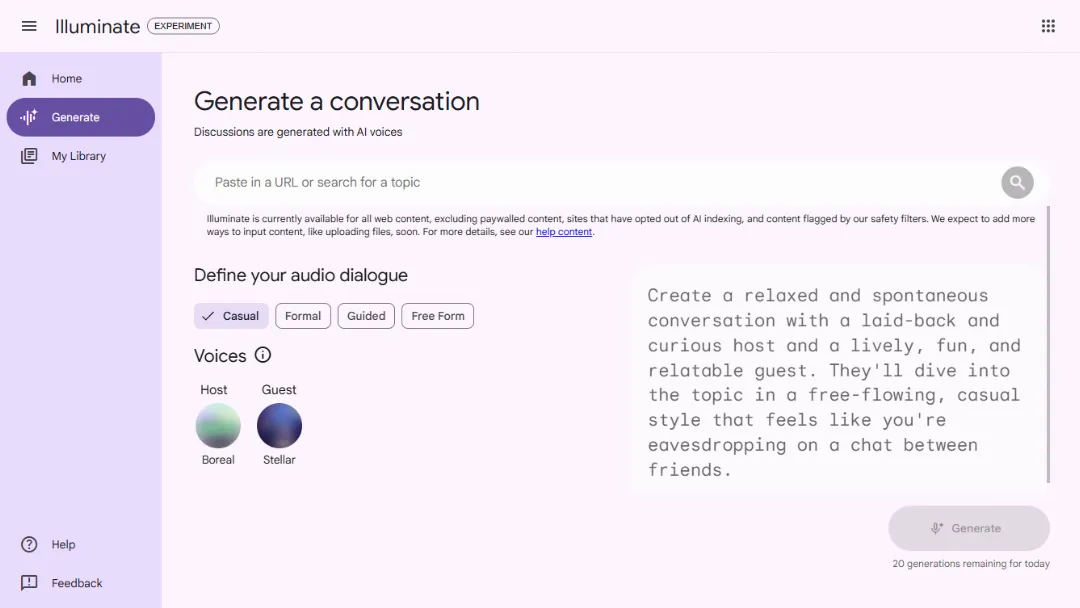Image resolution: width=1080 pixels, height=608 pixels.
Task: Click the Generate conversation button
Action: pos(968,528)
